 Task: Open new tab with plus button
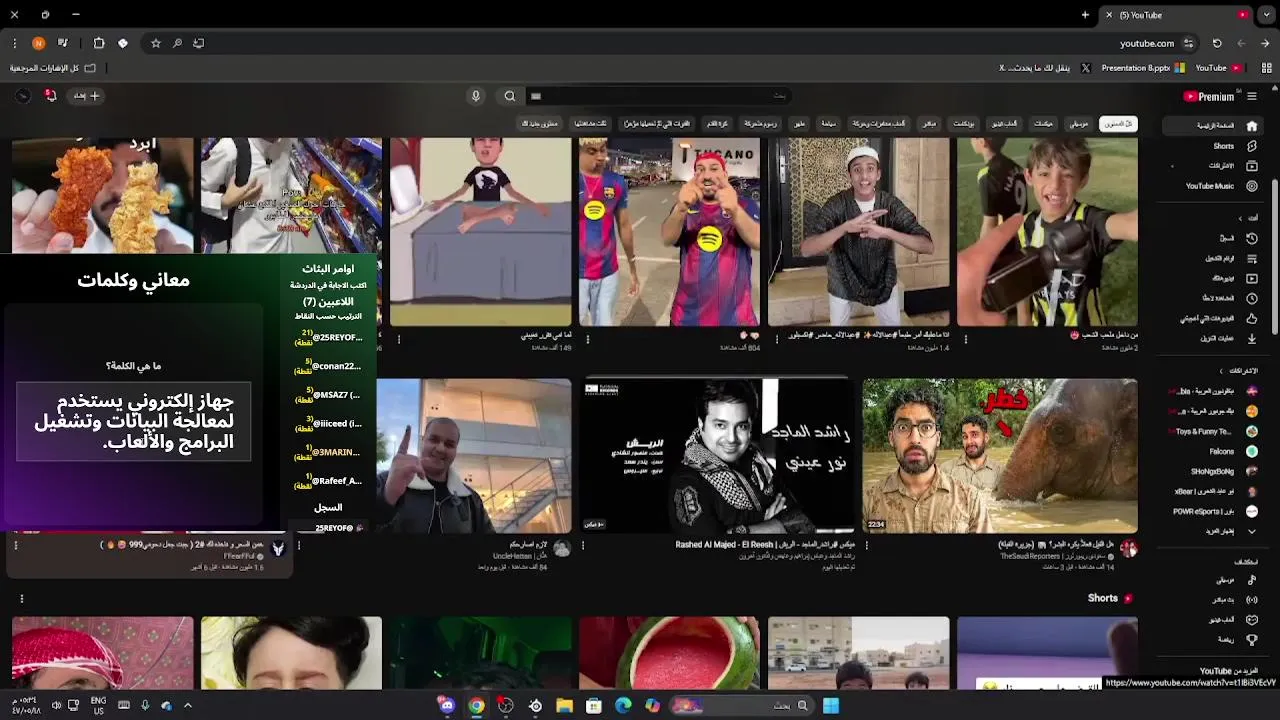click(x=1085, y=15)
